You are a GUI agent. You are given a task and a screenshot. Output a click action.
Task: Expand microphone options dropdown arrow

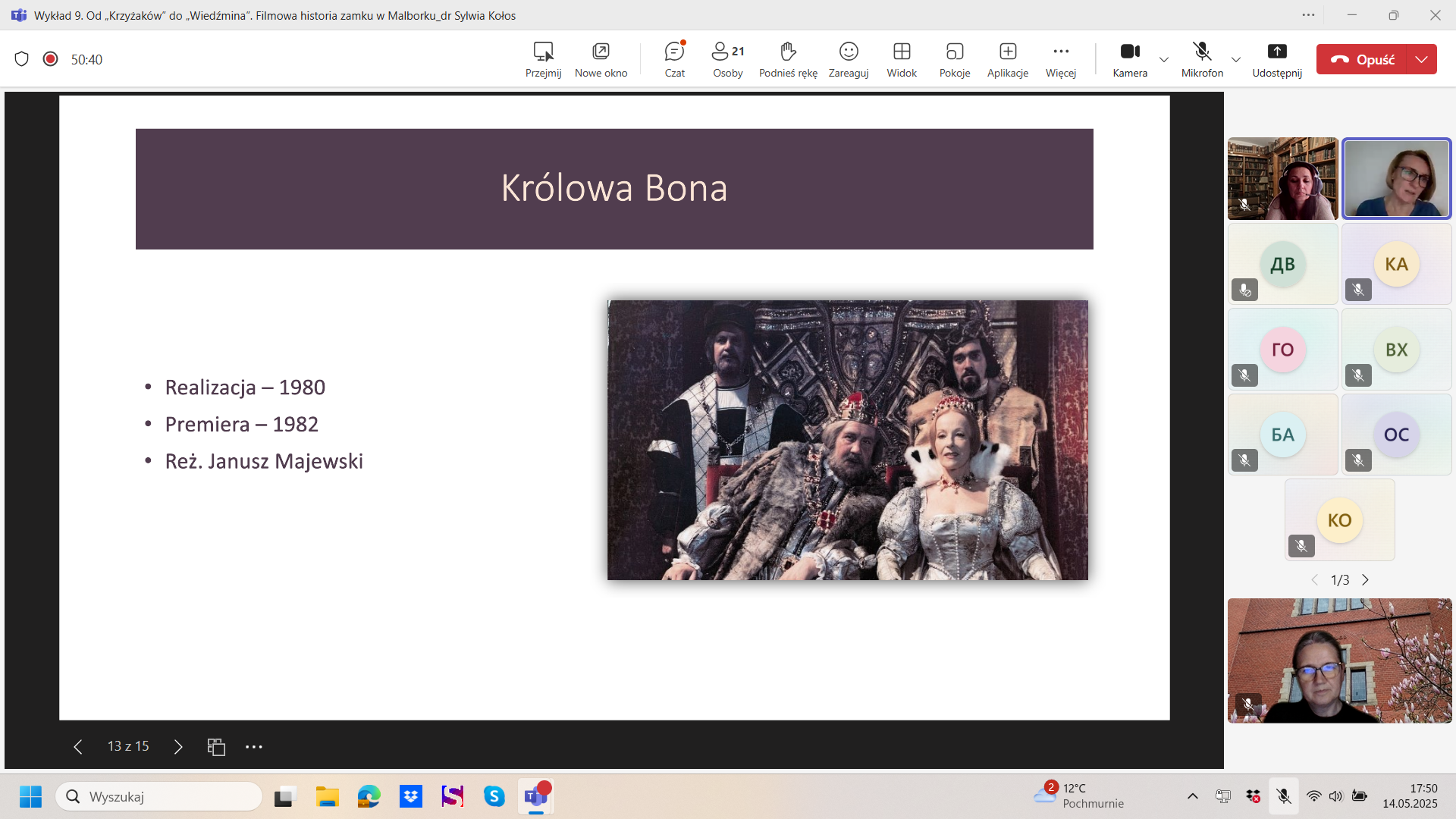pyautogui.click(x=1236, y=60)
